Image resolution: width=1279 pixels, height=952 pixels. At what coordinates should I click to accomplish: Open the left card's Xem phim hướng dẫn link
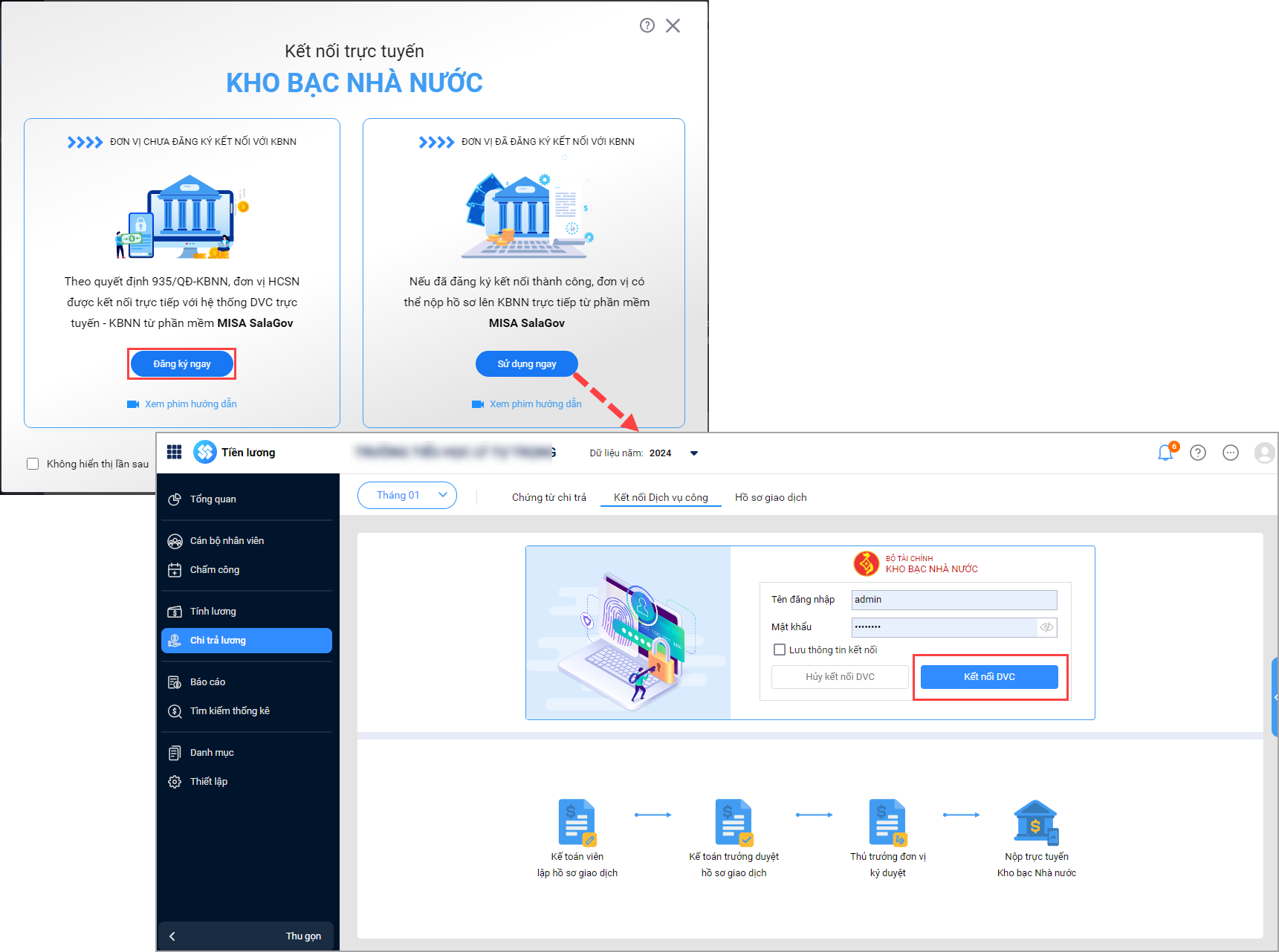pyautogui.click(x=182, y=404)
